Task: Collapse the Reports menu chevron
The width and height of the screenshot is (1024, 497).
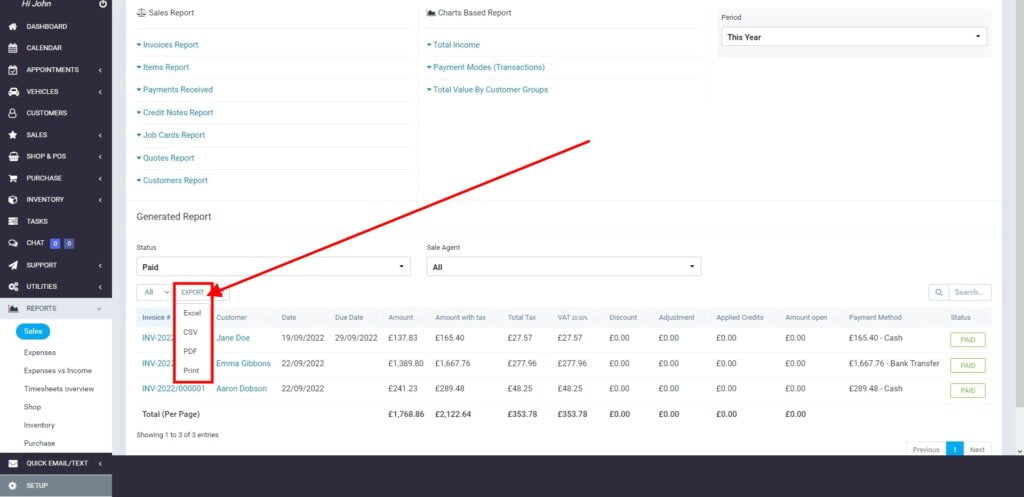Action: pos(99,308)
